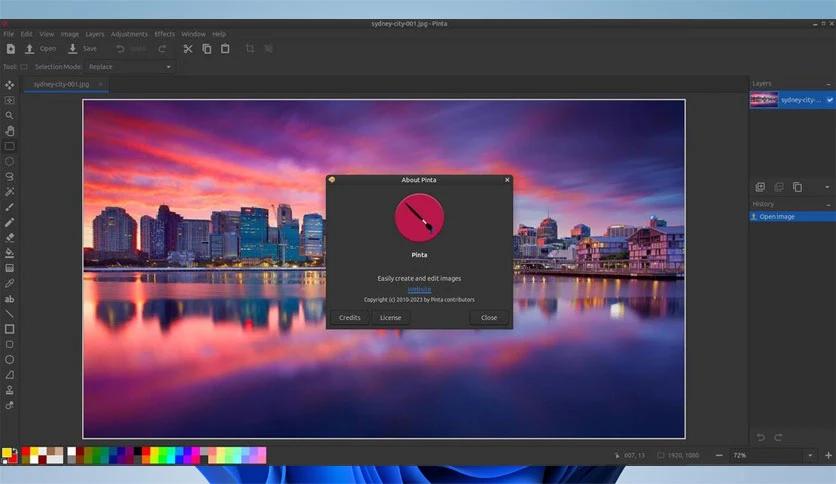836x484 pixels.
Task: Click License in About Pinta dialog
Action: [390, 318]
